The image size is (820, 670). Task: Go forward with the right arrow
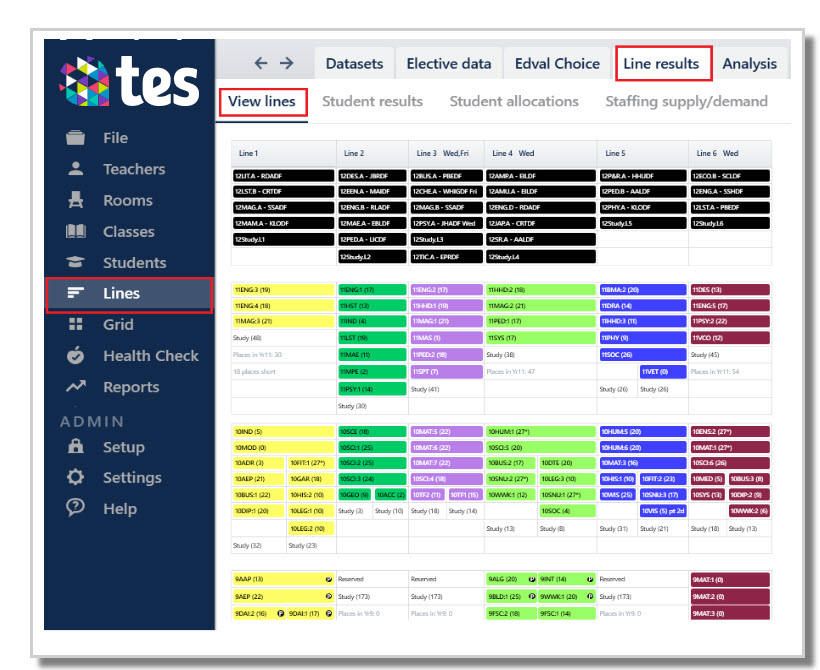coord(287,63)
